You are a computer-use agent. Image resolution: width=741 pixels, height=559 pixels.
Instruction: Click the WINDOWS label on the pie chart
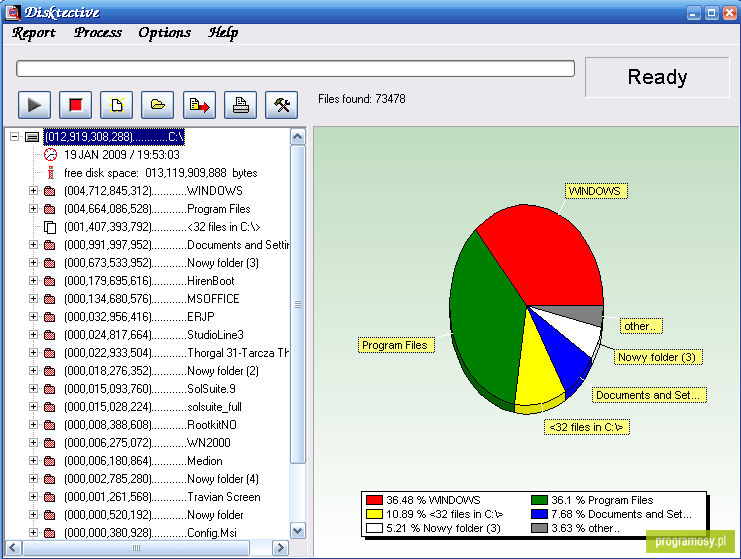[596, 191]
